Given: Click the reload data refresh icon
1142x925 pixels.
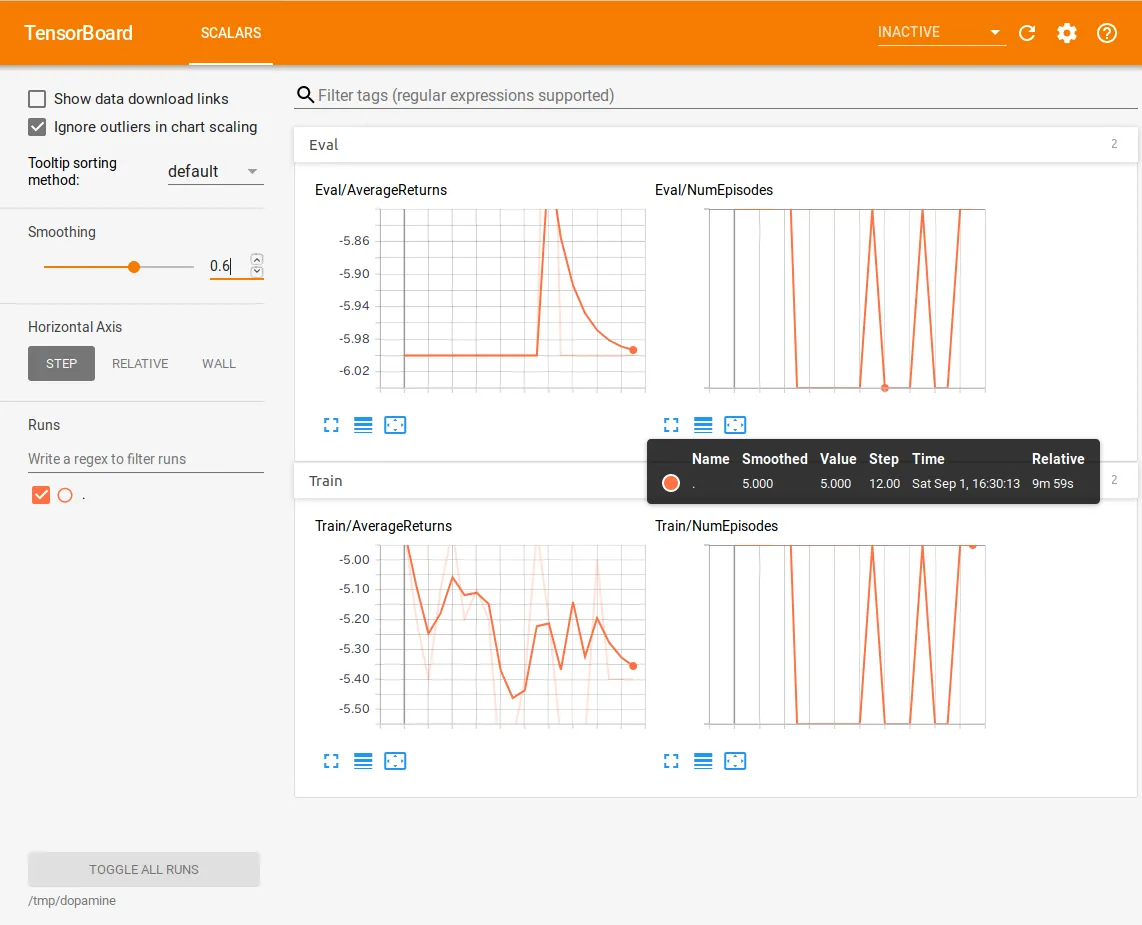Looking at the screenshot, I should tap(1027, 33).
